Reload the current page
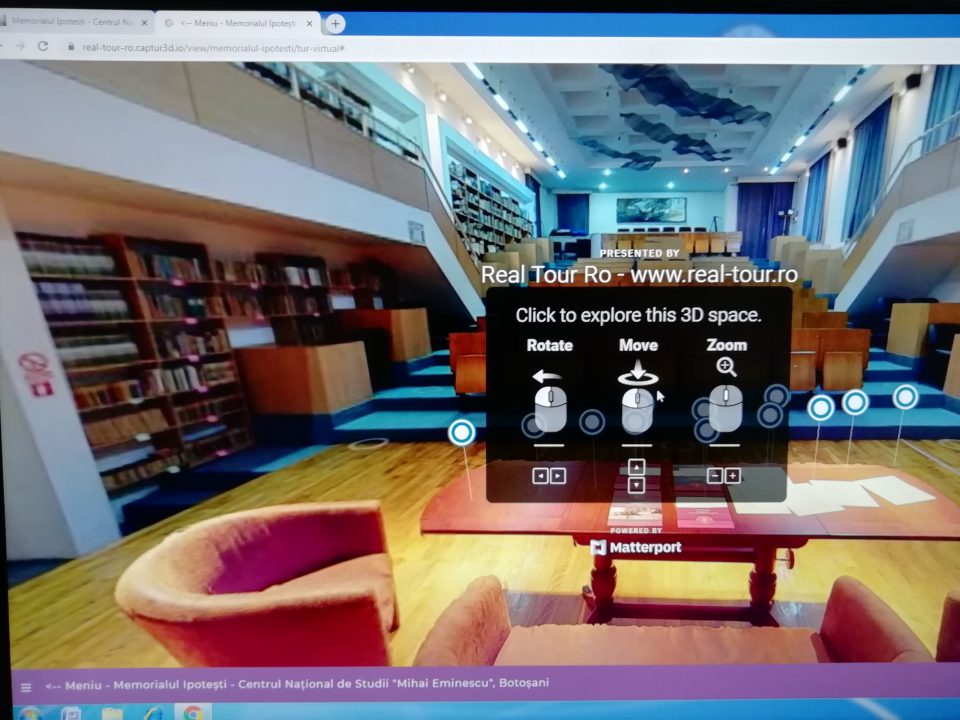Viewport: 960px width, 720px height. (43, 47)
